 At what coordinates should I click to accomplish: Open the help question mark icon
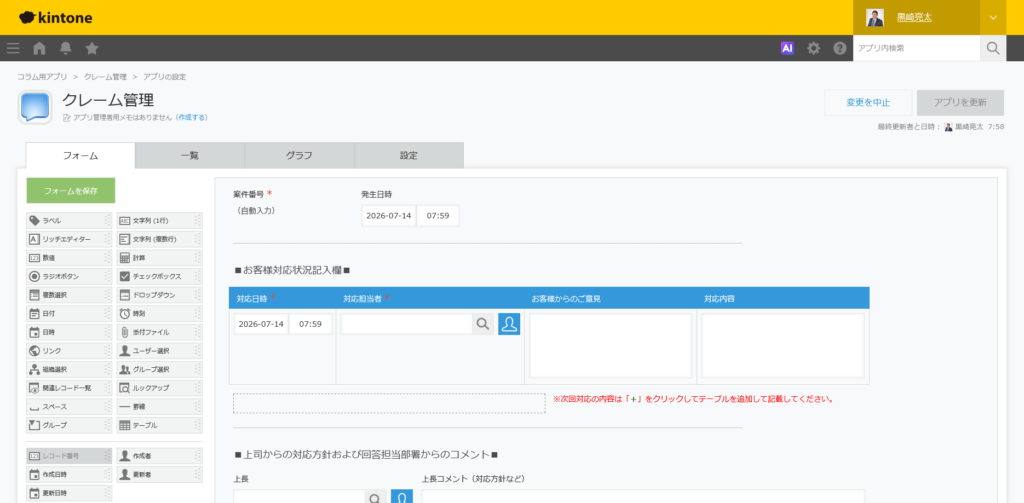pos(840,48)
